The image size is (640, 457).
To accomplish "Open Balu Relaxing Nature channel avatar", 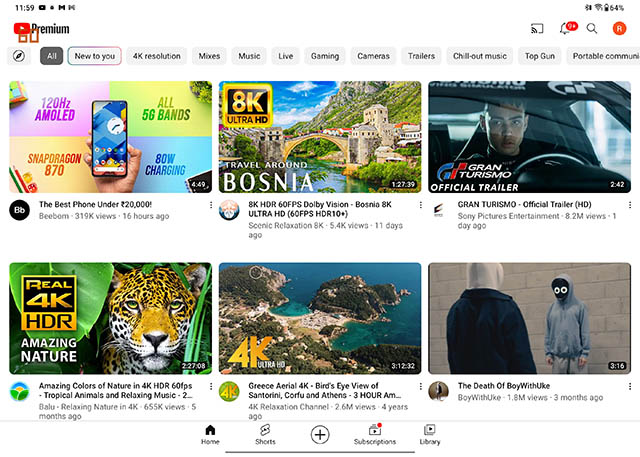I will click(x=19, y=391).
